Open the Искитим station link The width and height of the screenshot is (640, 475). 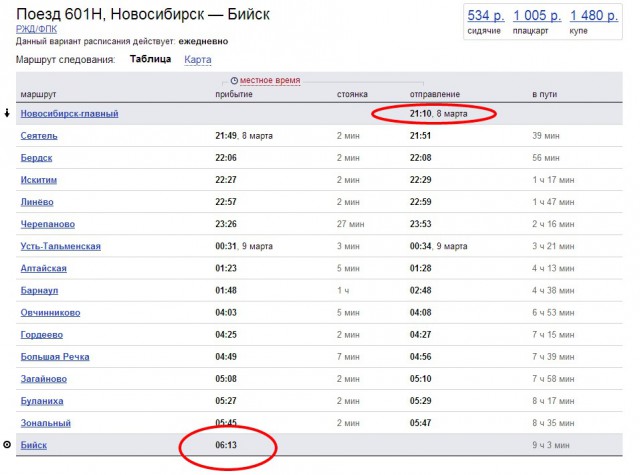click(x=40, y=179)
